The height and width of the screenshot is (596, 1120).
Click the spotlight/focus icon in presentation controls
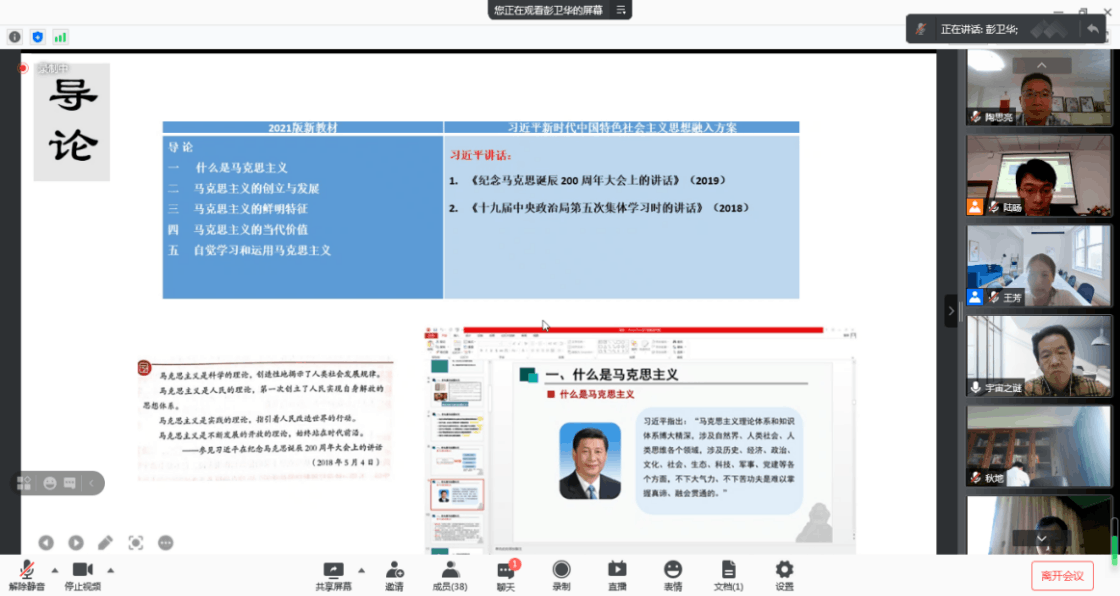pyautogui.click(x=135, y=542)
